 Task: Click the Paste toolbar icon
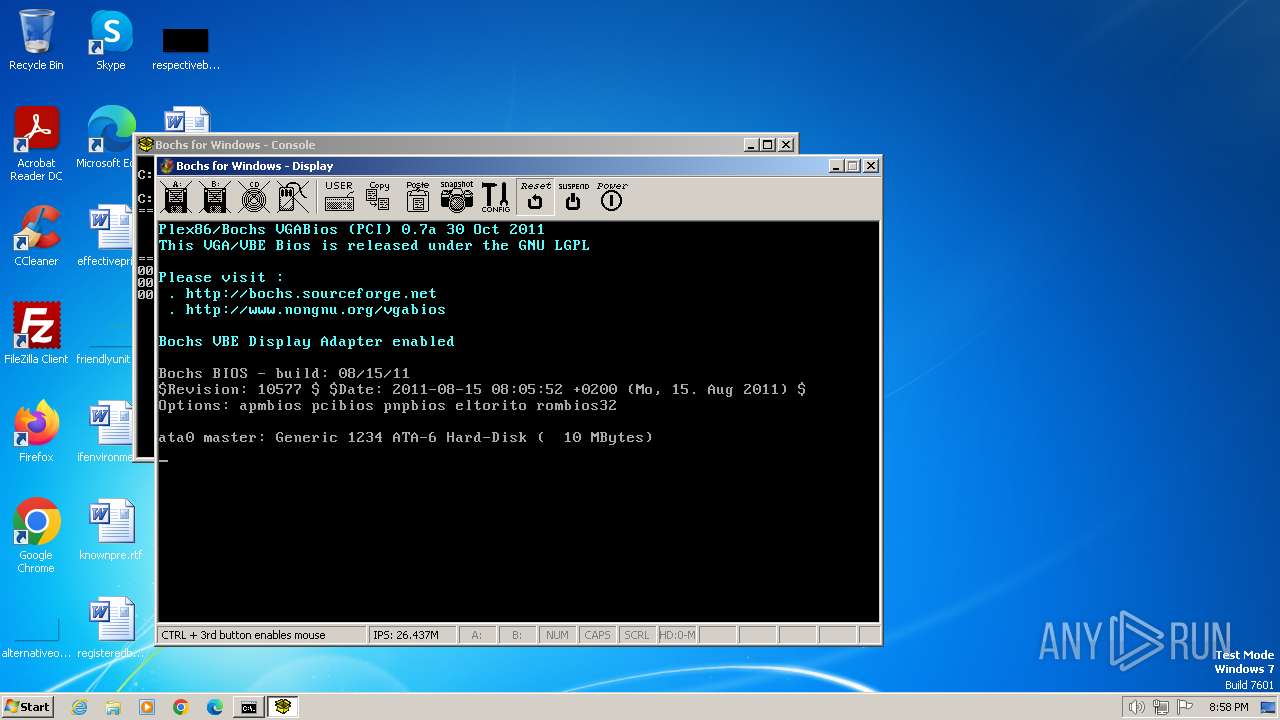coord(417,197)
